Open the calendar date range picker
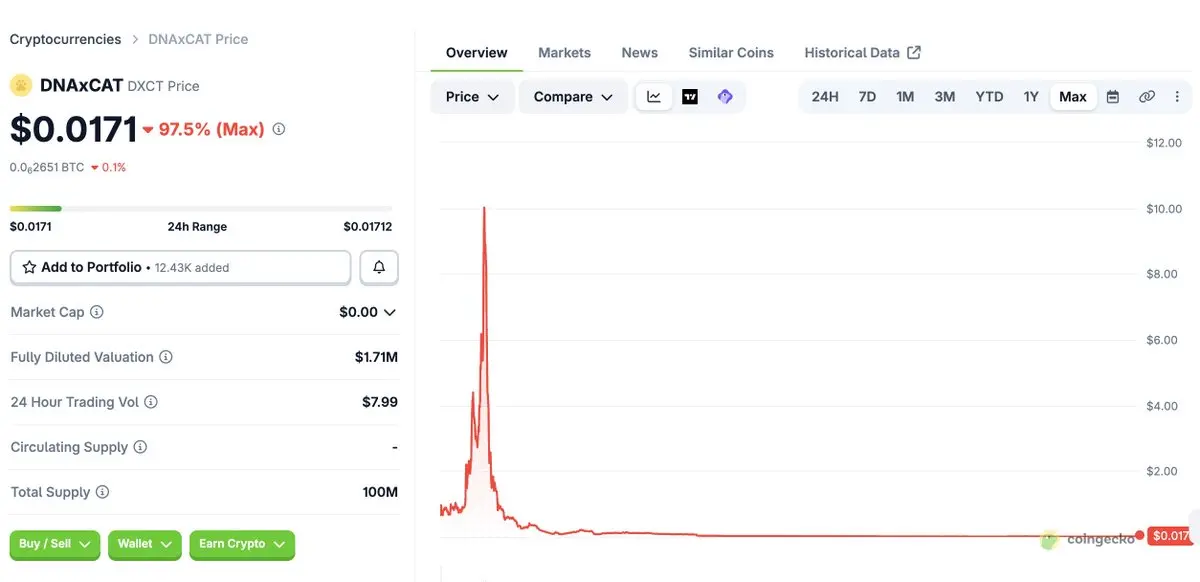Image resolution: width=1200 pixels, height=582 pixels. [1113, 97]
